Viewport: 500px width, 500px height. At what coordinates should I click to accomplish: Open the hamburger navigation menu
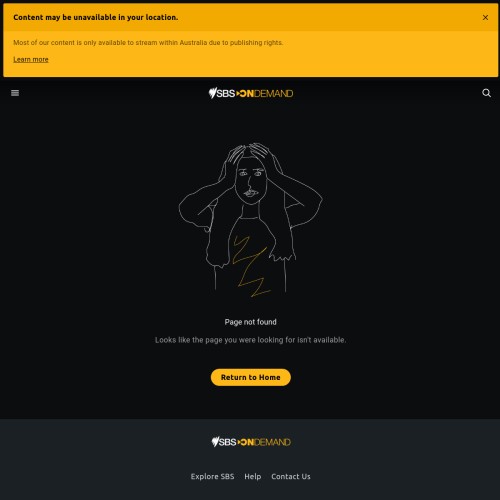15,93
